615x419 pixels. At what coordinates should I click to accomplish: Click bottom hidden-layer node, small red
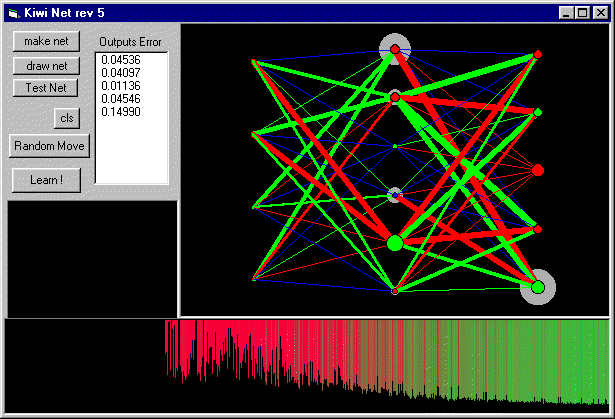(x=395, y=291)
